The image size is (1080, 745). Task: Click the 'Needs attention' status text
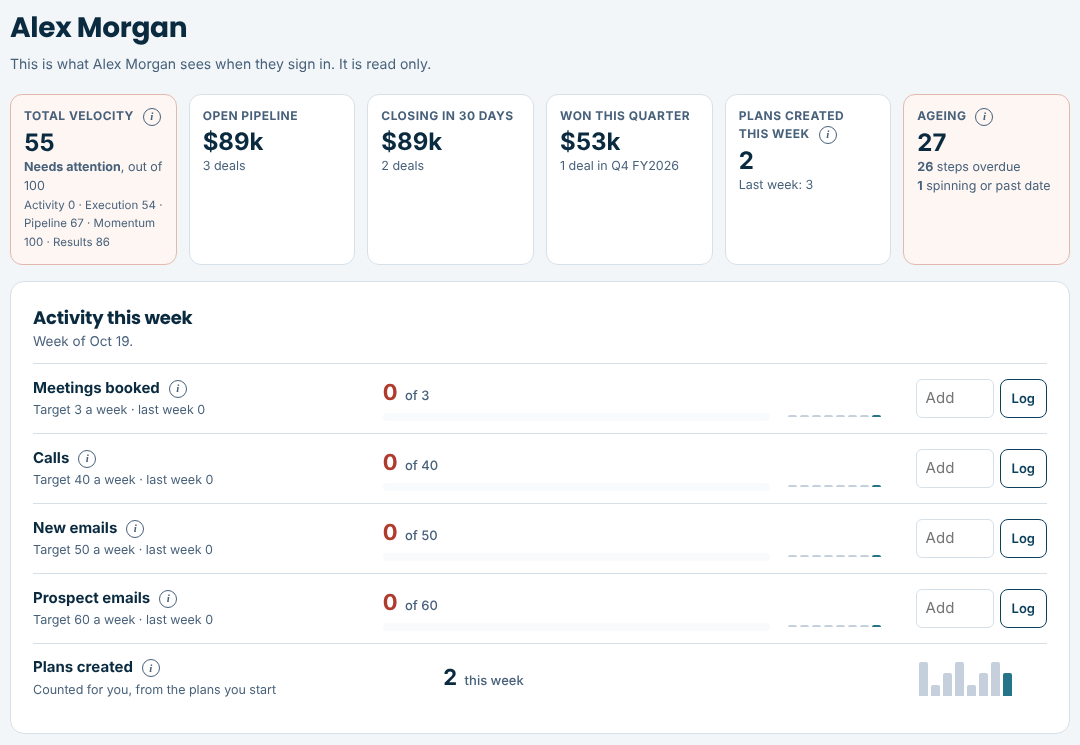72,167
